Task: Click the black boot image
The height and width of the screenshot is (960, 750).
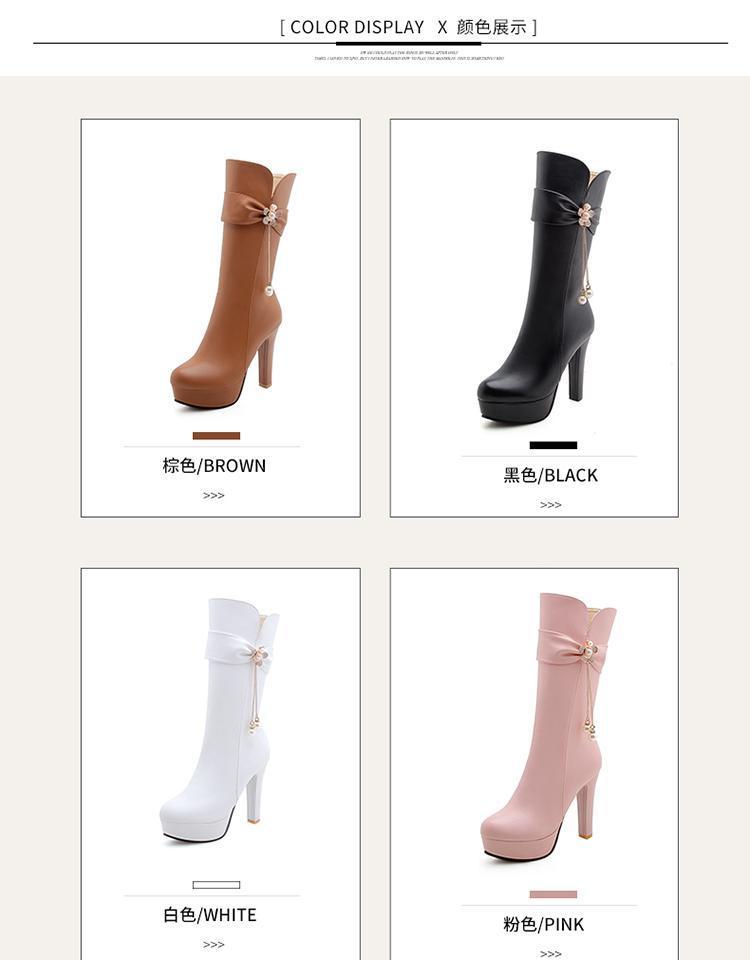Action: pos(544,288)
